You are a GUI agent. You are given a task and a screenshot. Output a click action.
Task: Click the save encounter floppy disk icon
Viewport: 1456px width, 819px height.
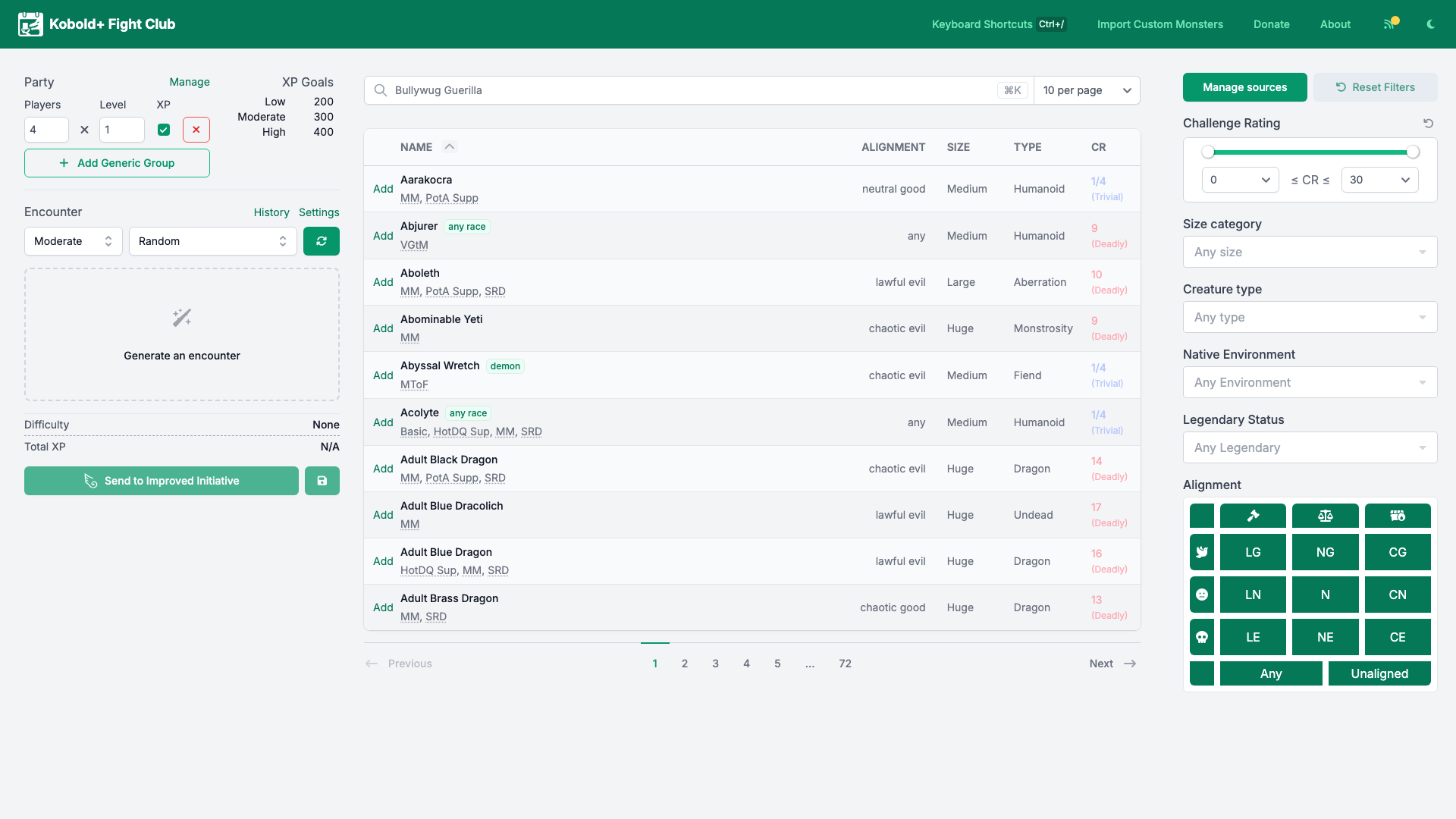tap(322, 481)
